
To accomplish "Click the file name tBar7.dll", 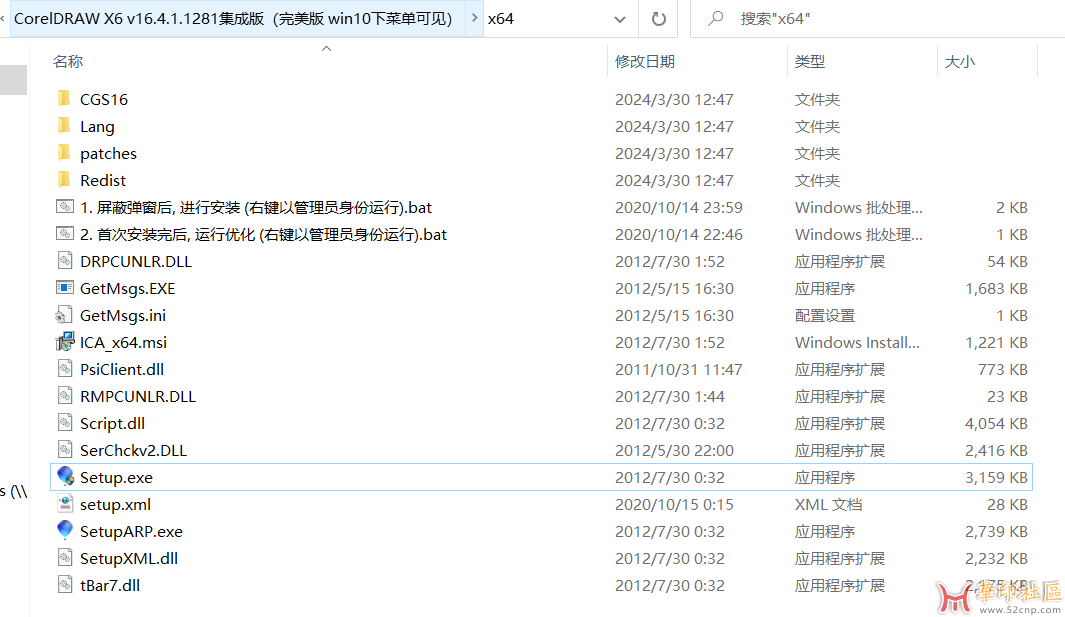I will [110, 585].
